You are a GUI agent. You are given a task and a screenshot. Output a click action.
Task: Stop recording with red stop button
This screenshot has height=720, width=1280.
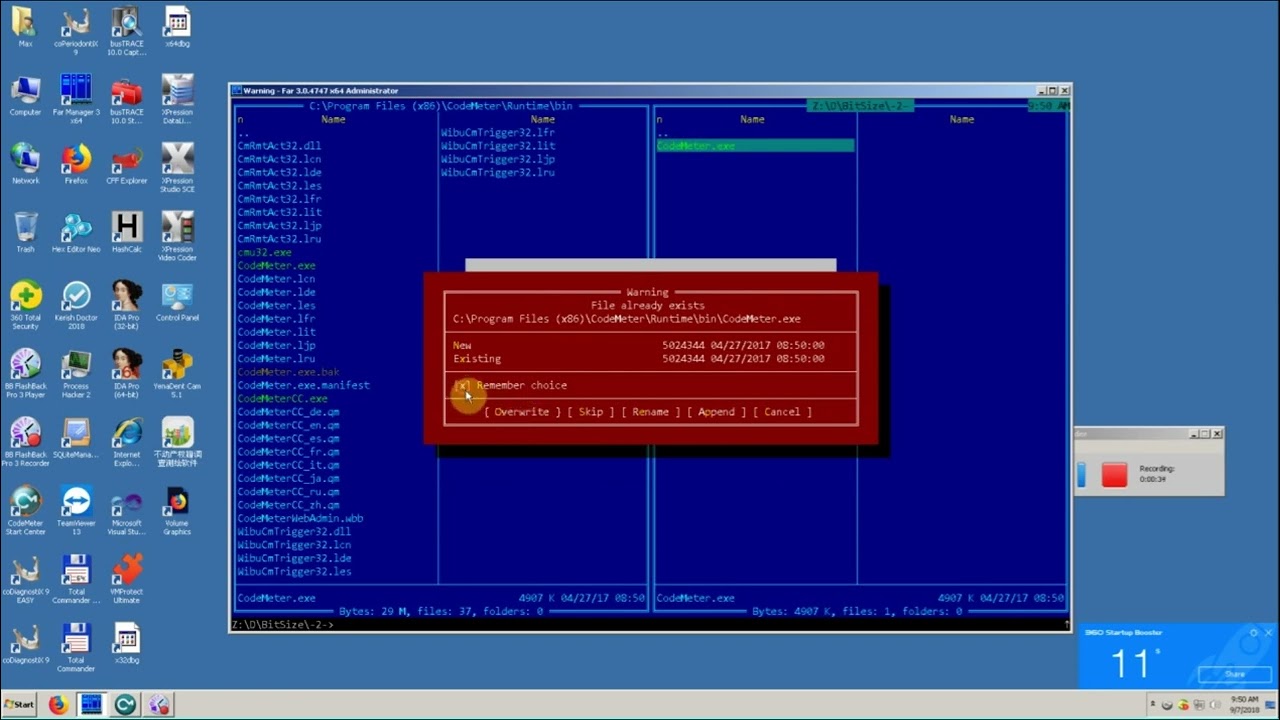point(1114,474)
